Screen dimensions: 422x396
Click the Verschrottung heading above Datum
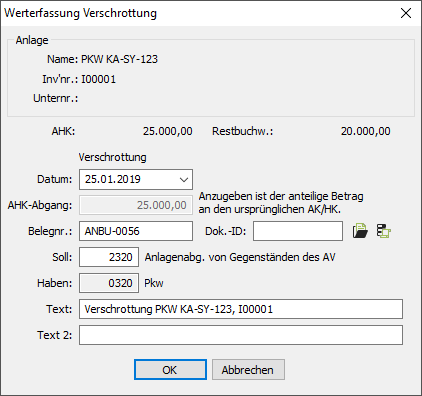(x=112, y=157)
